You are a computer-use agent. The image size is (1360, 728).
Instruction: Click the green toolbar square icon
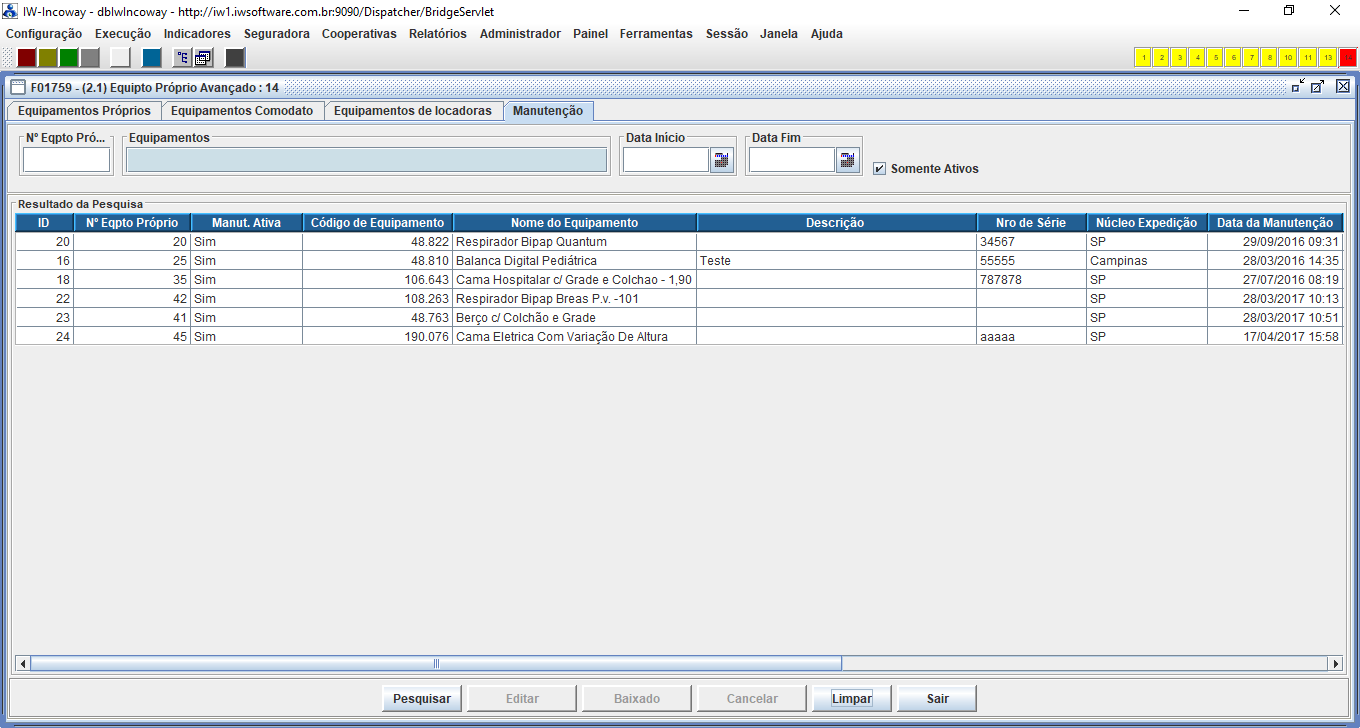tap(68, 57)
